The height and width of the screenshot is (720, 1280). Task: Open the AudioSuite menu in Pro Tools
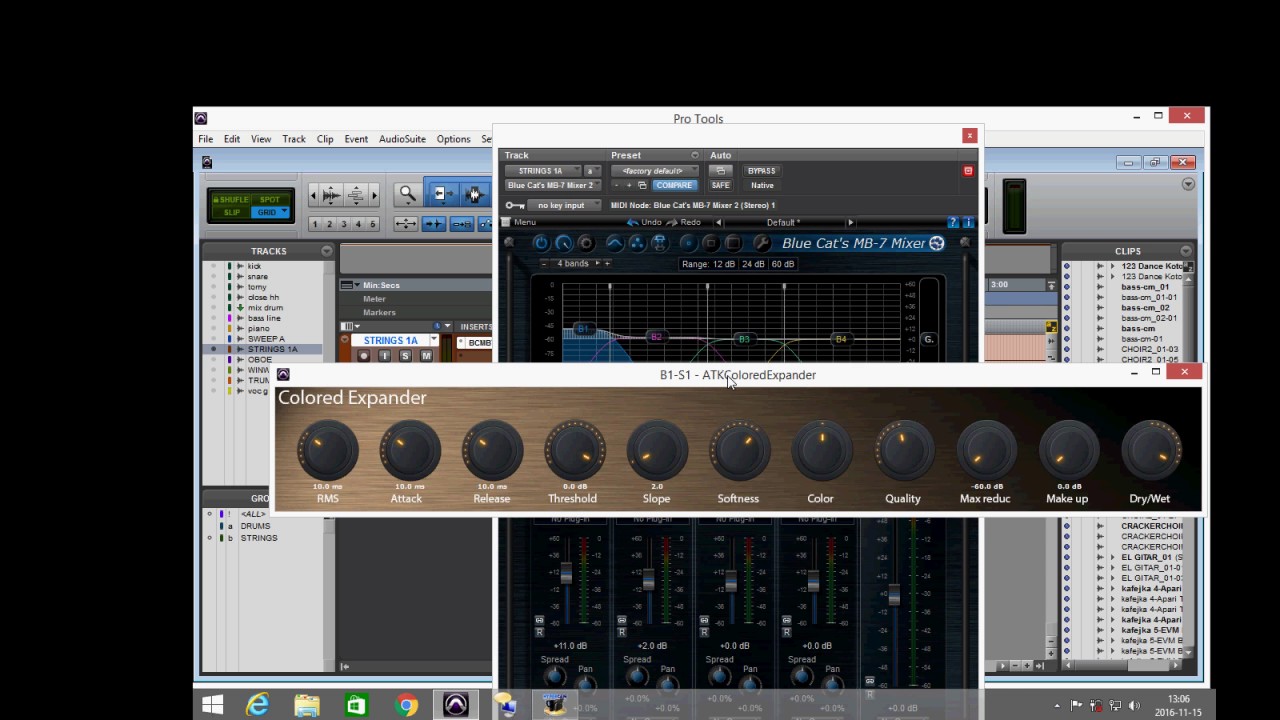(402, 139)
